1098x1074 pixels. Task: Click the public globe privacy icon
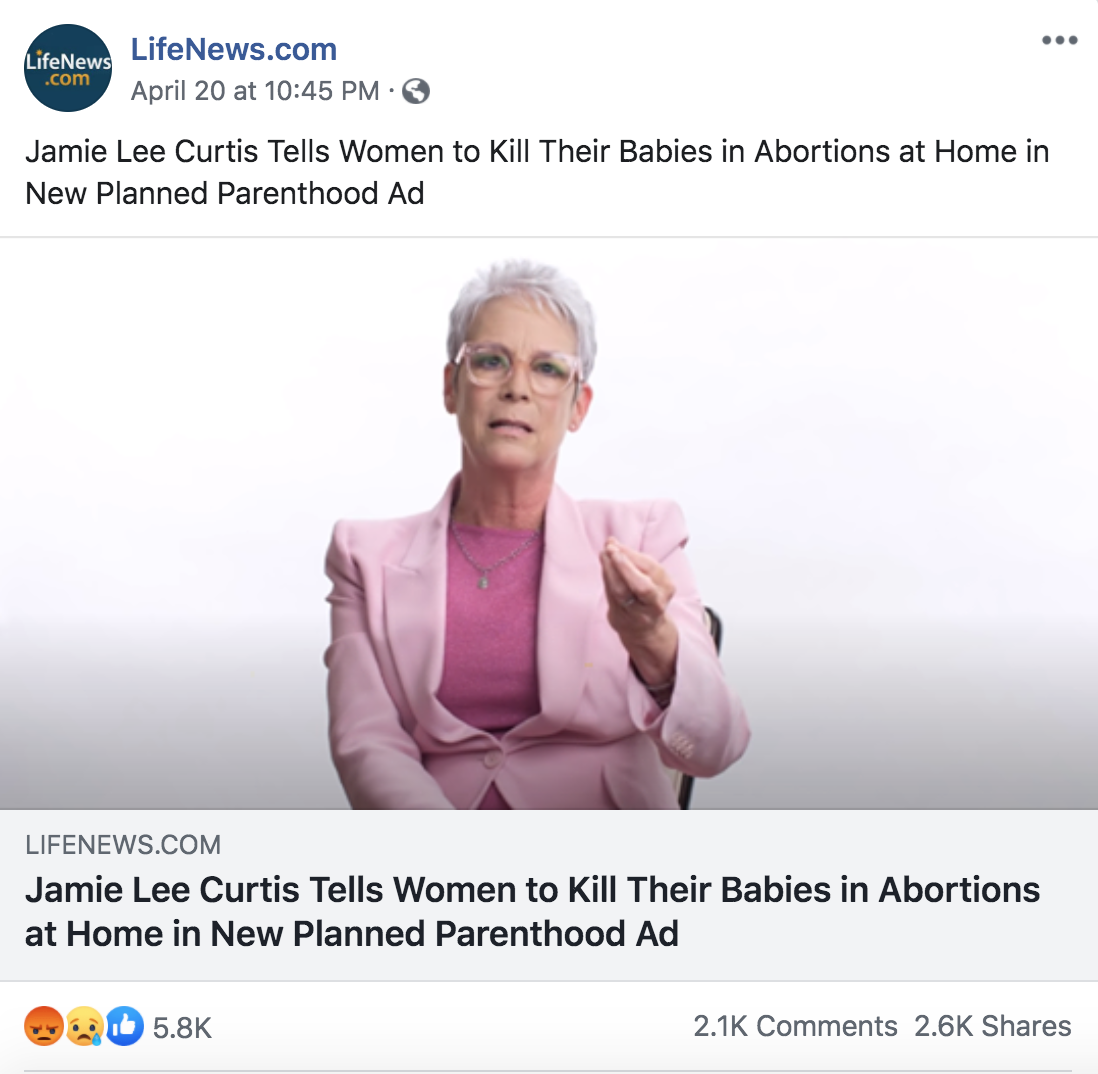[x=416, y=91]
